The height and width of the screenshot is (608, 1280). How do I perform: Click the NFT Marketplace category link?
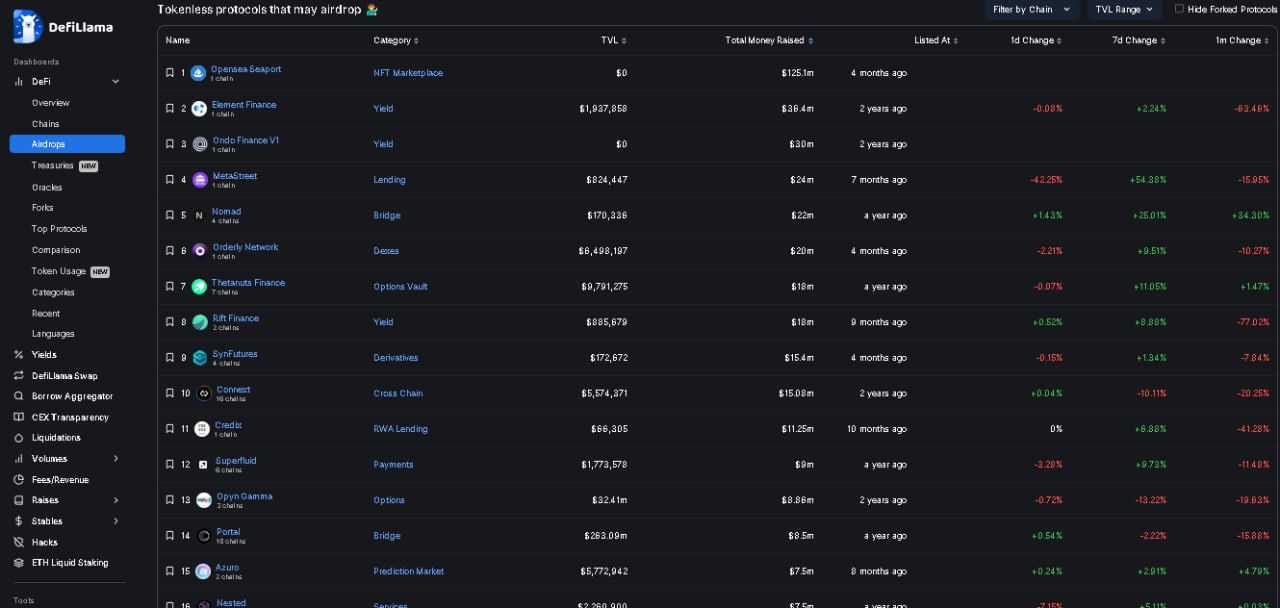(408, 73)
